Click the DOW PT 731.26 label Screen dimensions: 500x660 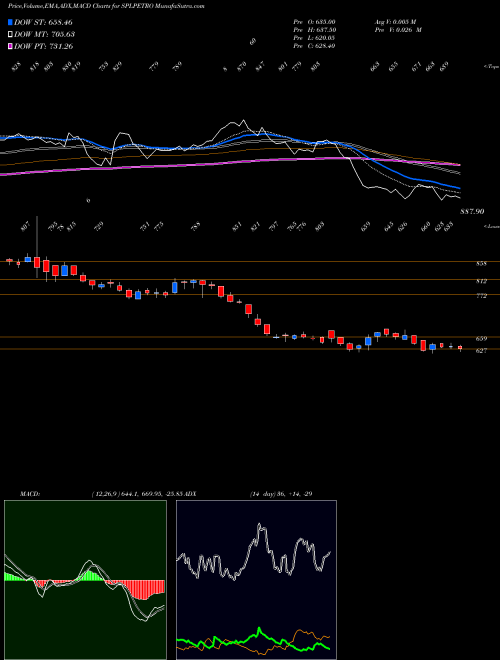tap(43, 46)
